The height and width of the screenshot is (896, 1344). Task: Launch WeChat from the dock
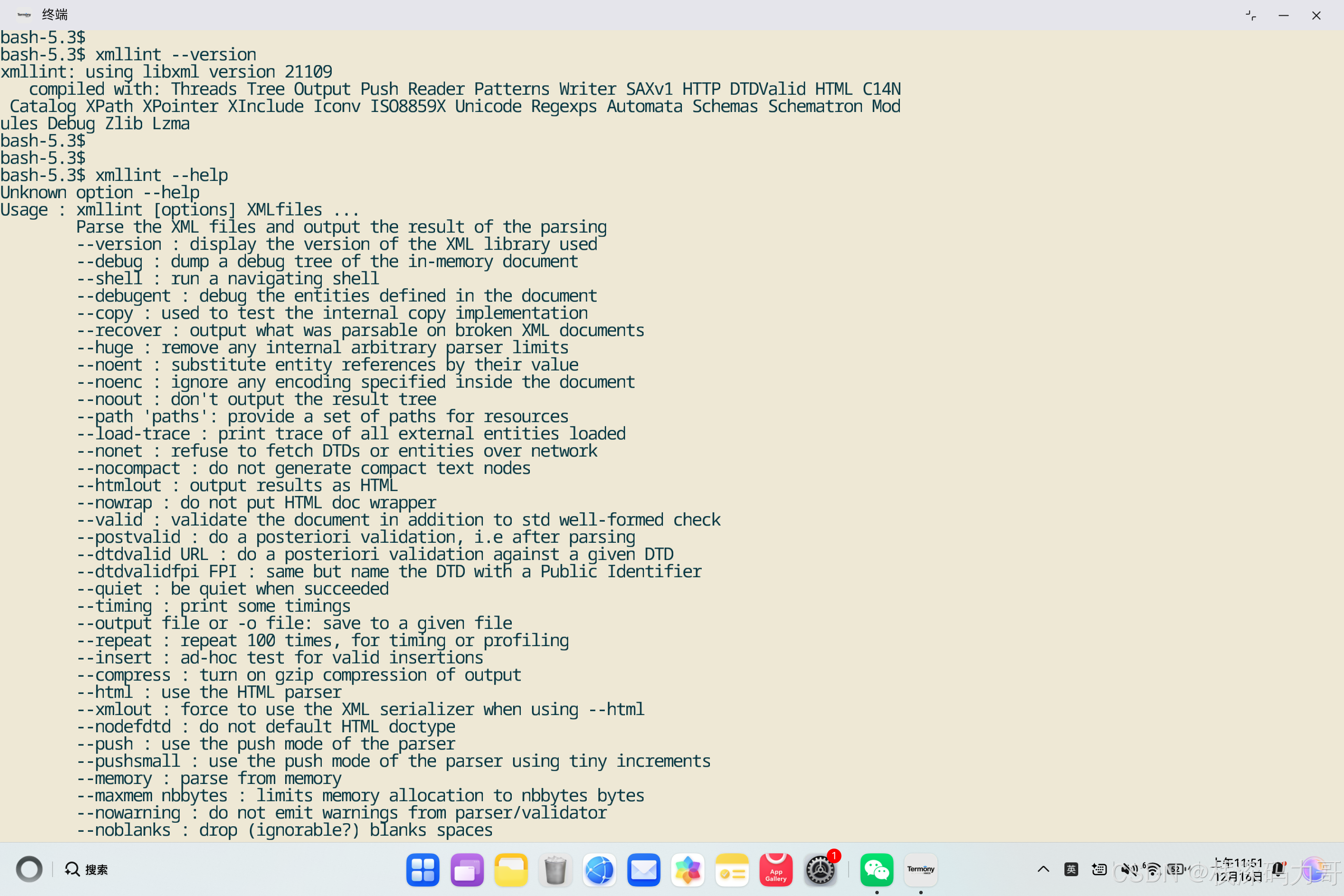pos(877,869)
